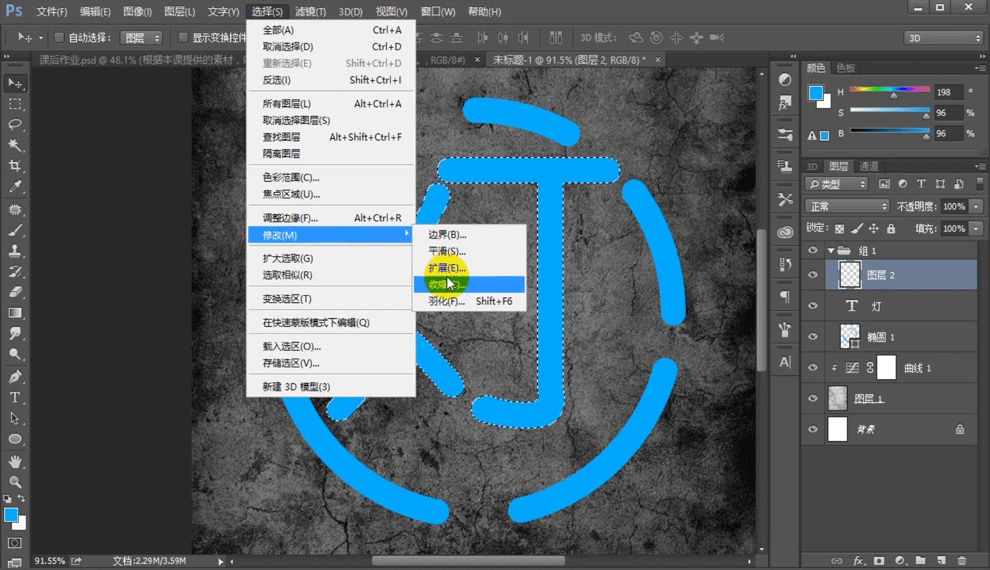Viewport: 990px width, 570px height.
Task: Link layers icon at panel bottom
Action: click(837, 561)
